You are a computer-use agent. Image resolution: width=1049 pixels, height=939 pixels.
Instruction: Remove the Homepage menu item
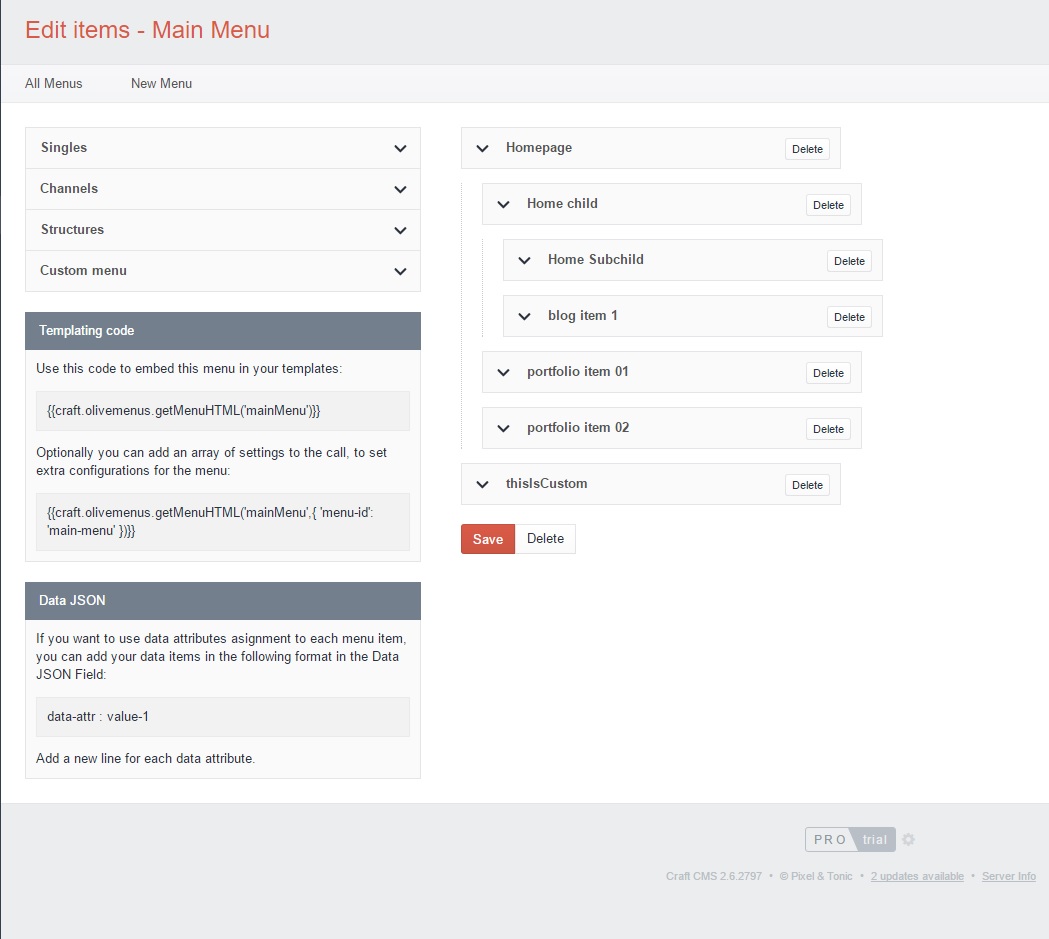tap(807, 149)
